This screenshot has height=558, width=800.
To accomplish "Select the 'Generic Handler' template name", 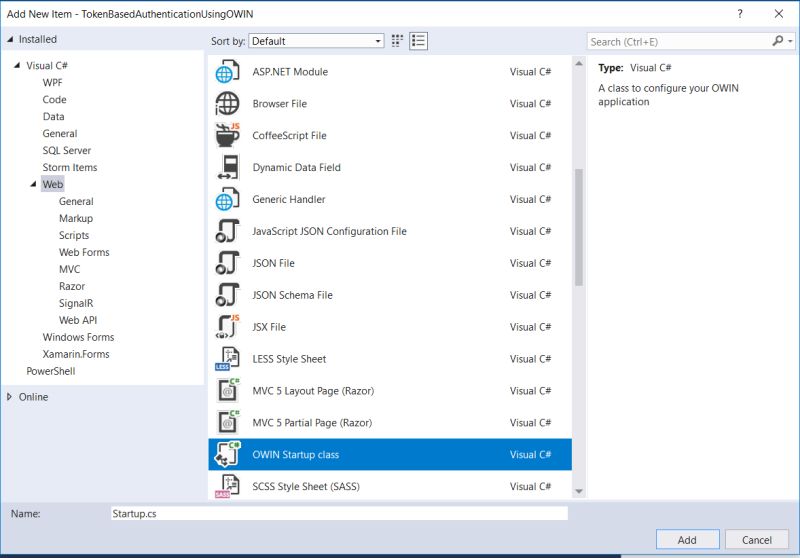I will [288, 199].
